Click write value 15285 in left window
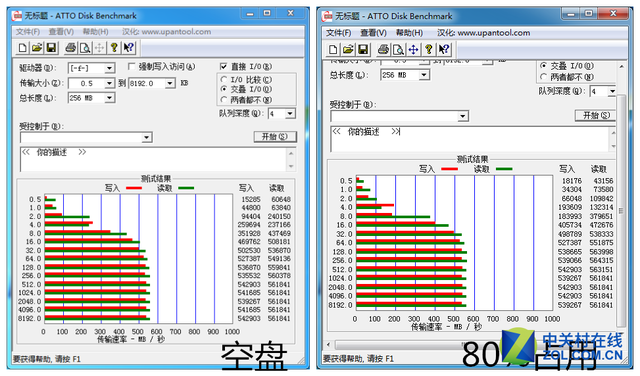 point(251,199)
